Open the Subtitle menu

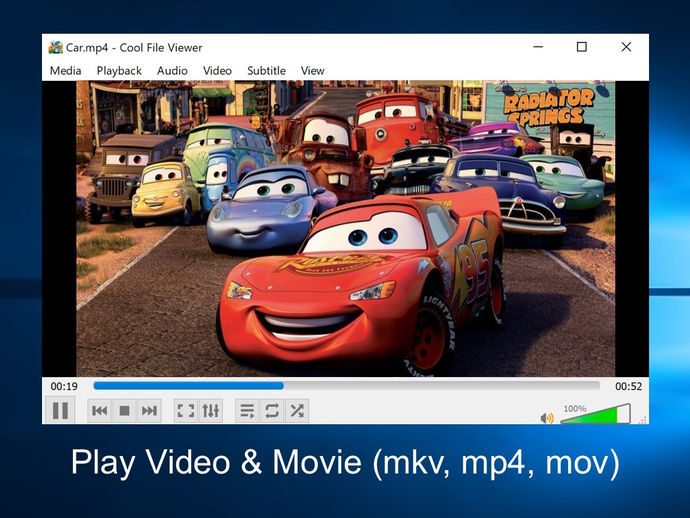pyautogui.click(x=266, y=70)
